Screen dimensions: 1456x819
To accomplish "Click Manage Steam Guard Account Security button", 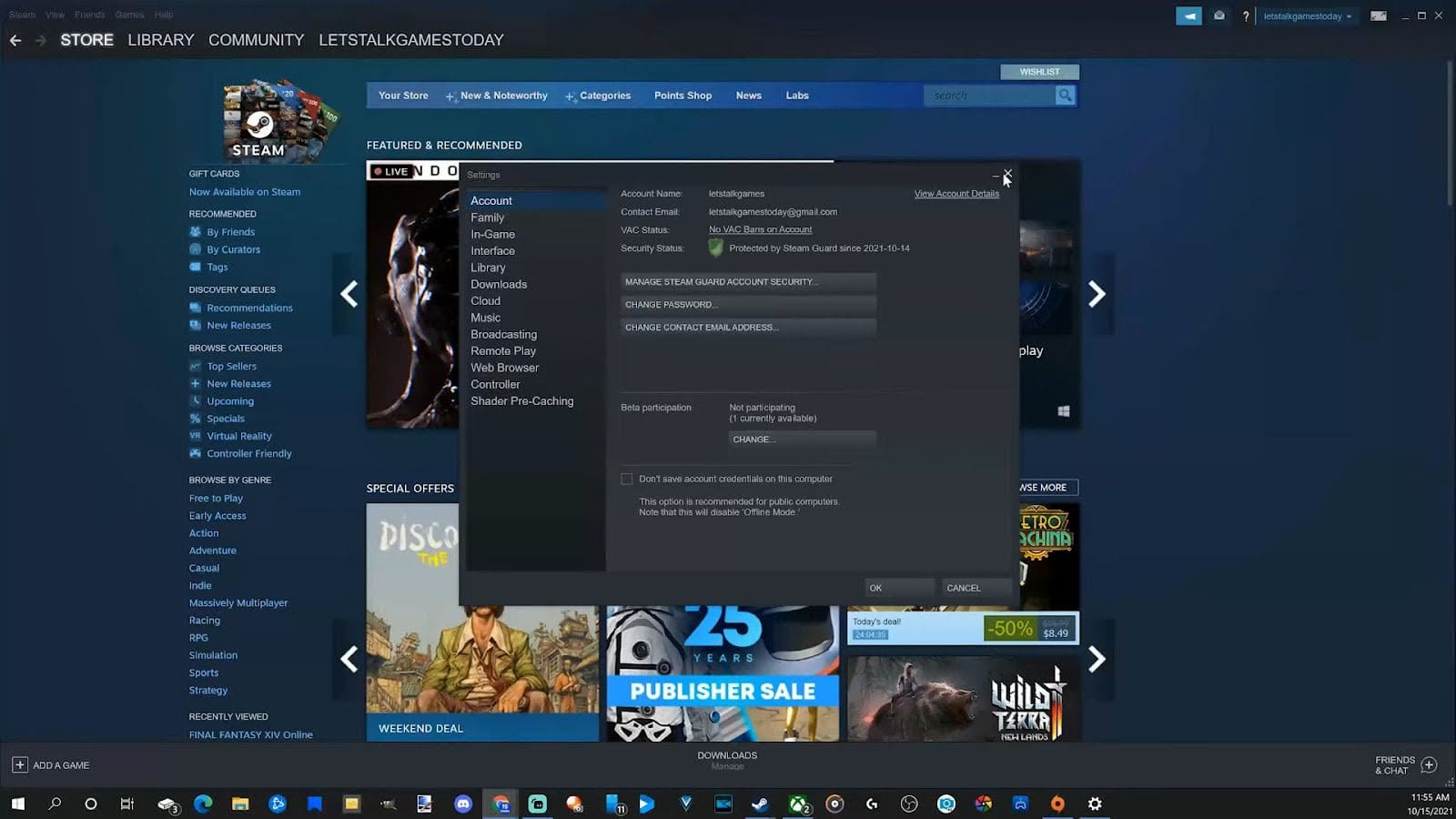I will coord(748,282).
